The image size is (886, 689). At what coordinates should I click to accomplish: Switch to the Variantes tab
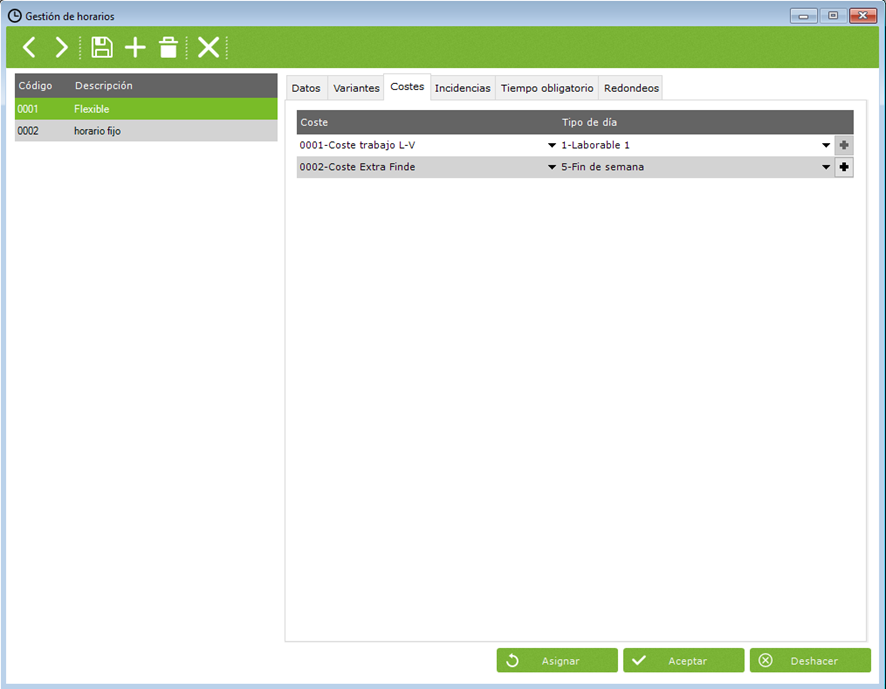pos(356,88)
